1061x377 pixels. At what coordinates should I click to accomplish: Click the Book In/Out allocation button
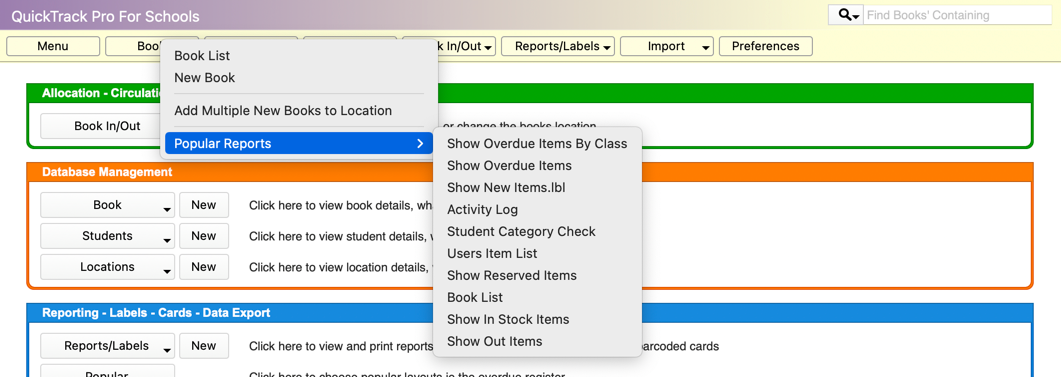(x=107, y=127)
